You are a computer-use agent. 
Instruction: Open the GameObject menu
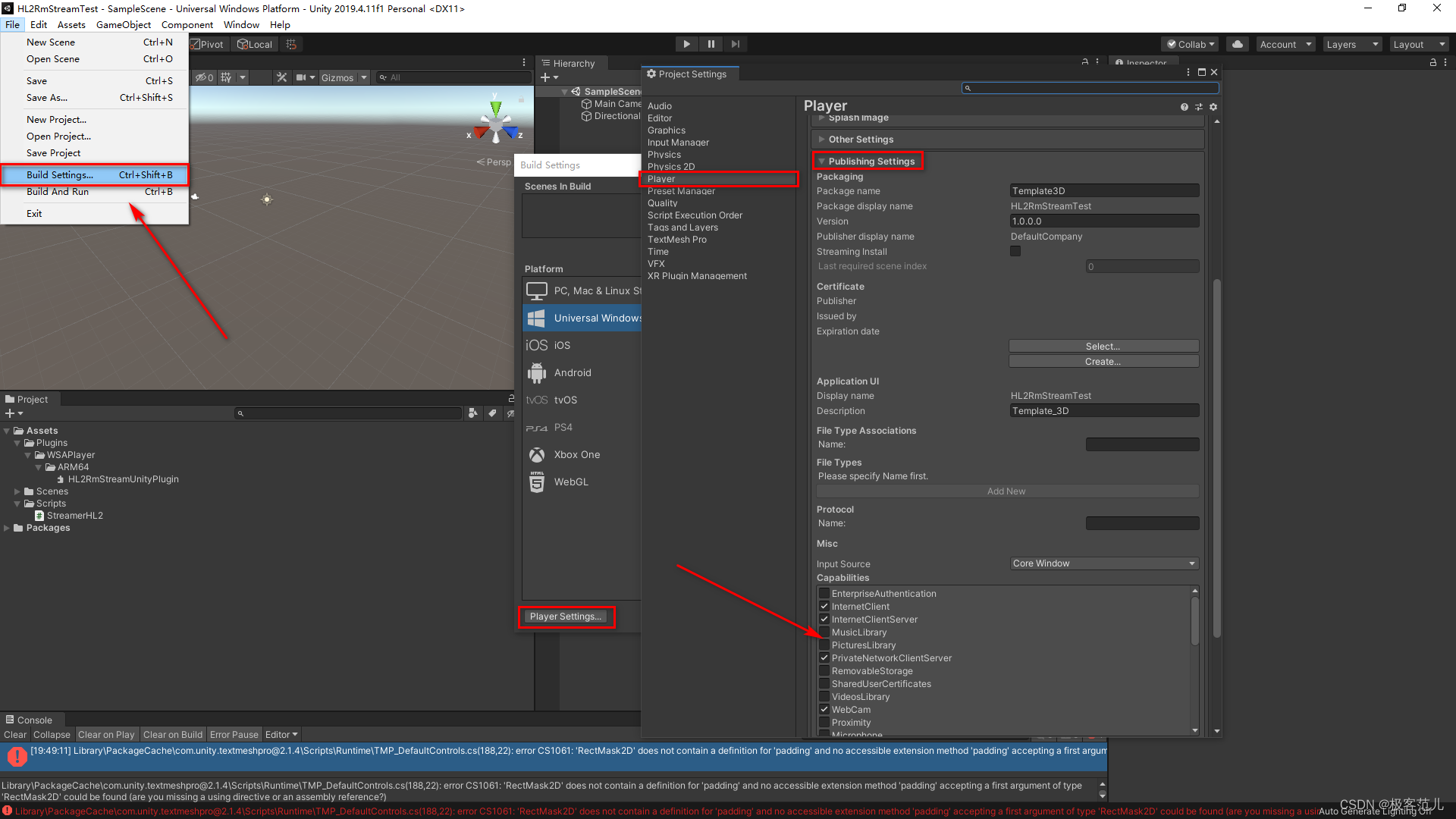pos(124,25)
